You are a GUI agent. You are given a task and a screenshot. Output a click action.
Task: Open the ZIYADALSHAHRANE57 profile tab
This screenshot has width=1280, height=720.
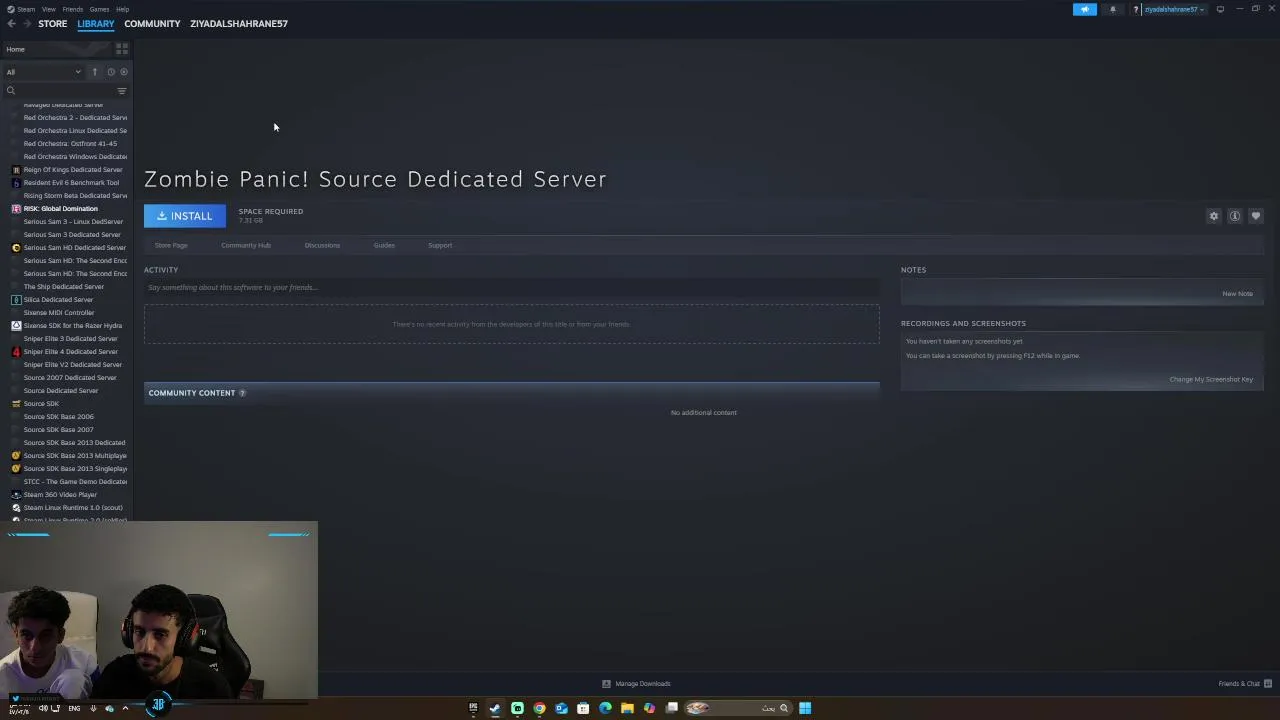239,24
